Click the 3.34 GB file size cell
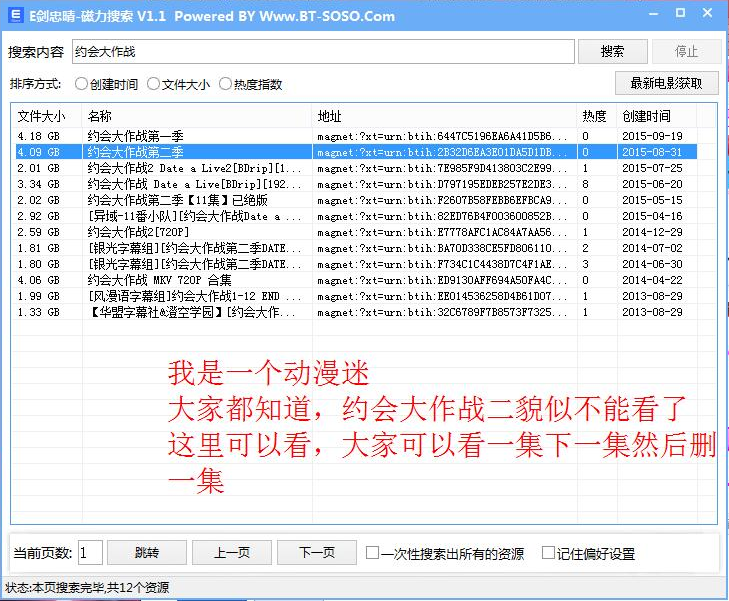Image resolution: width=729 pixels, height=601 pixels. coord(39,184)
